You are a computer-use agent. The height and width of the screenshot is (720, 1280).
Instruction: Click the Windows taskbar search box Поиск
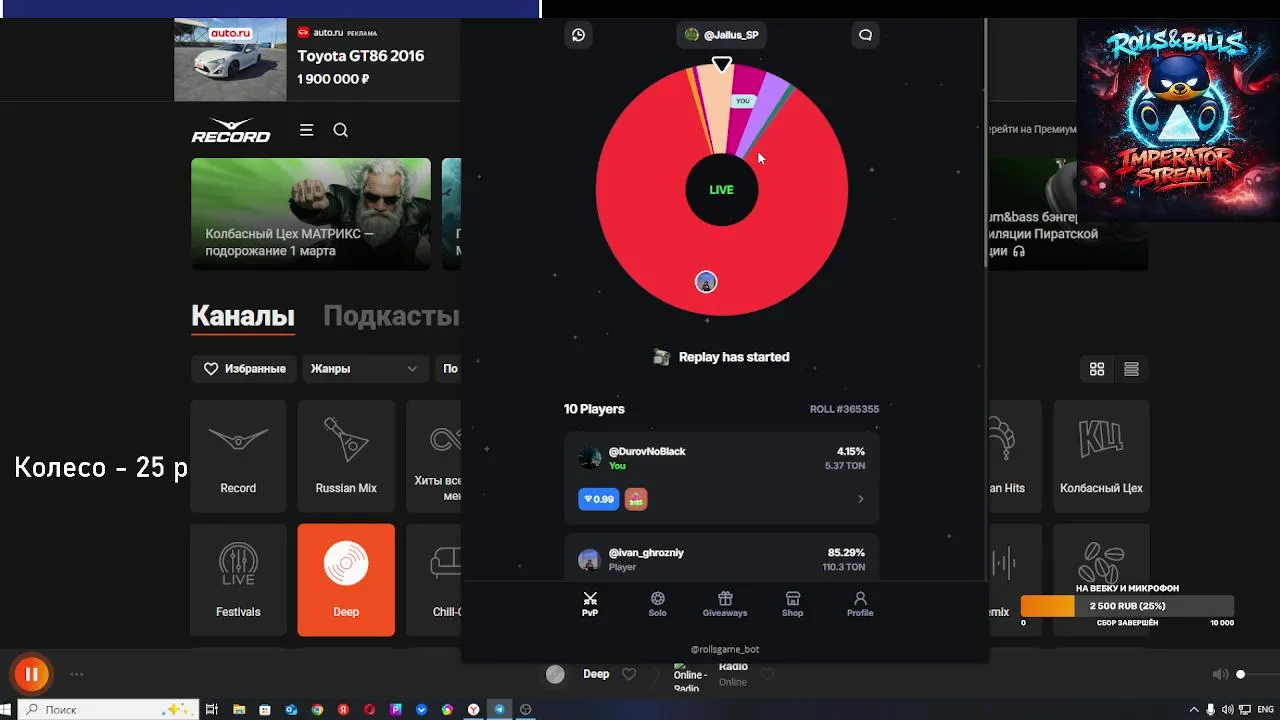click(x=107, y=709)
